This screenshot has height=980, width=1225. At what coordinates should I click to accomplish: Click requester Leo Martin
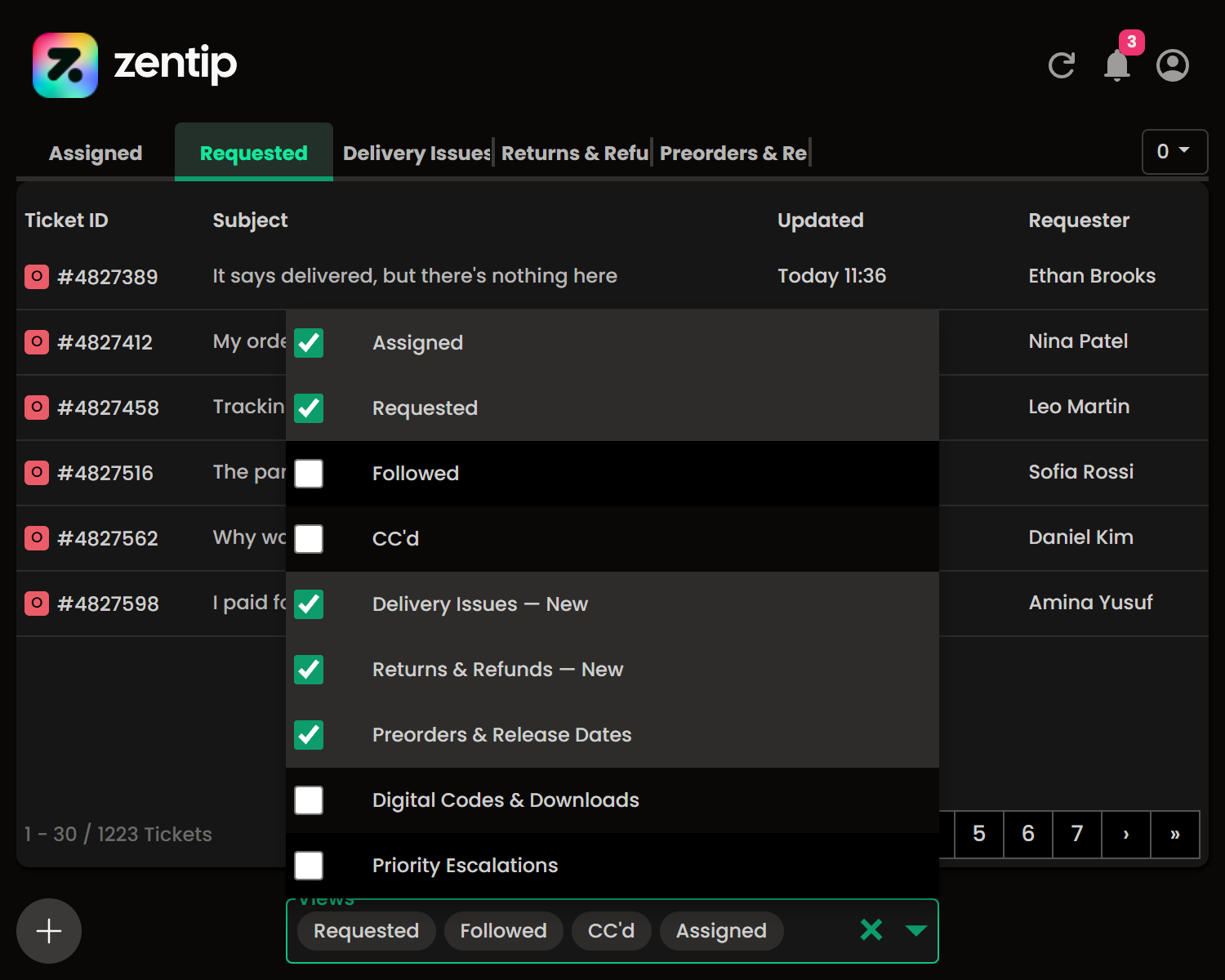[1079, 407]
